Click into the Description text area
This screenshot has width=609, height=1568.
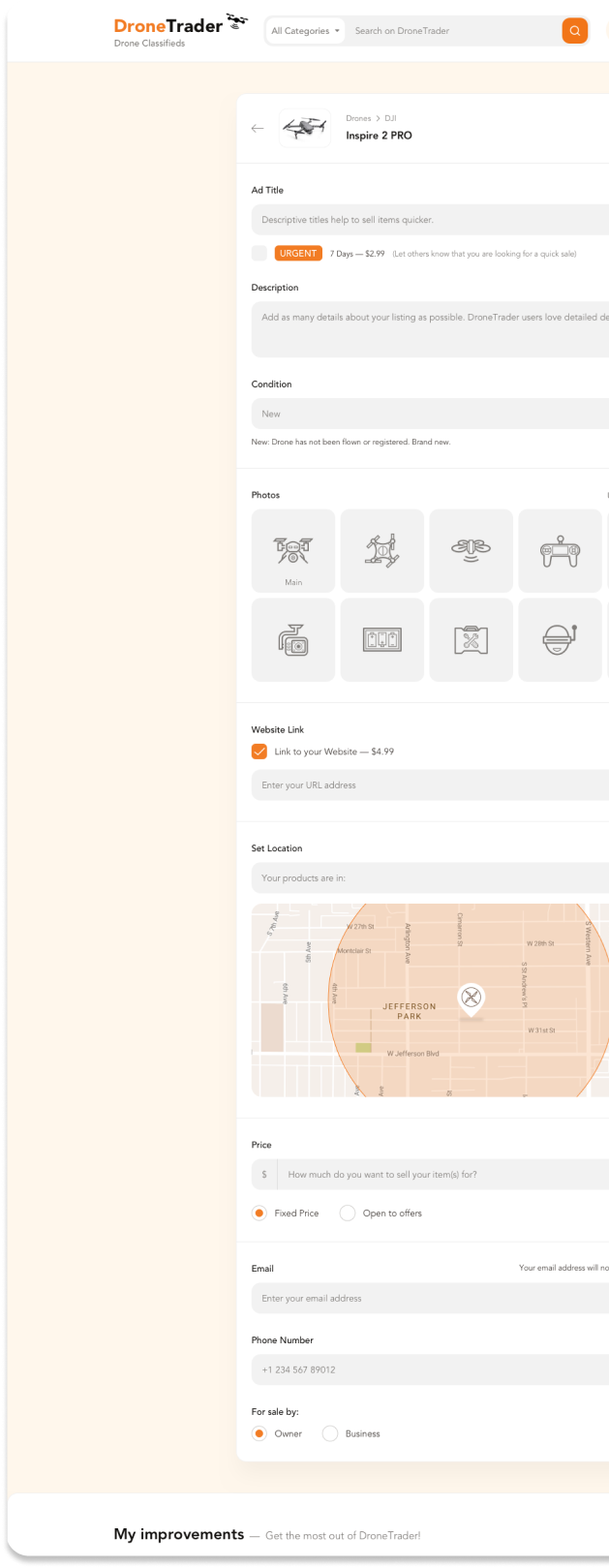(x=430, y=329)
